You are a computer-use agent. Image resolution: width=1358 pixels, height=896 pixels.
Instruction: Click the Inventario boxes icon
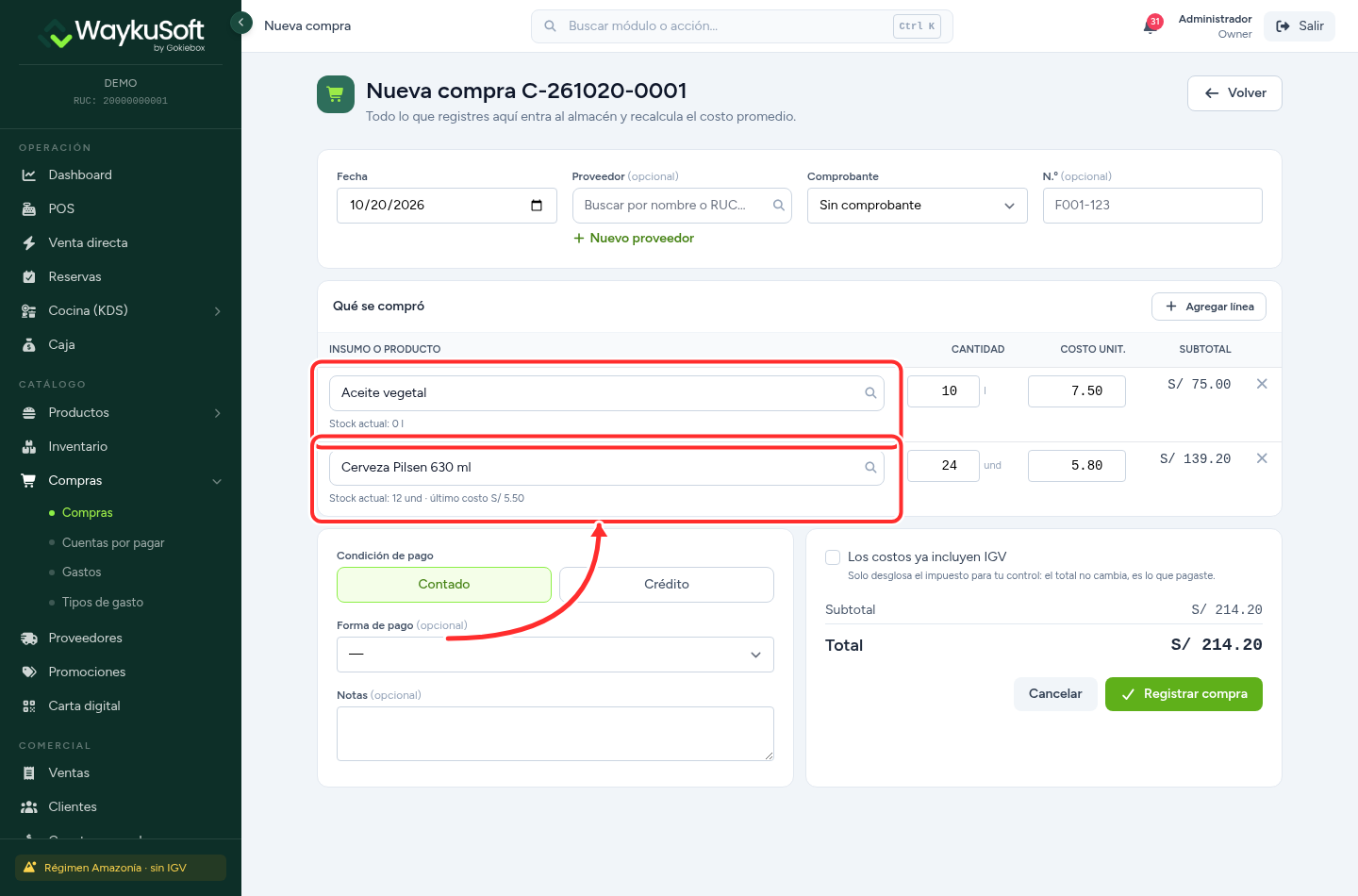click(29, 447)
